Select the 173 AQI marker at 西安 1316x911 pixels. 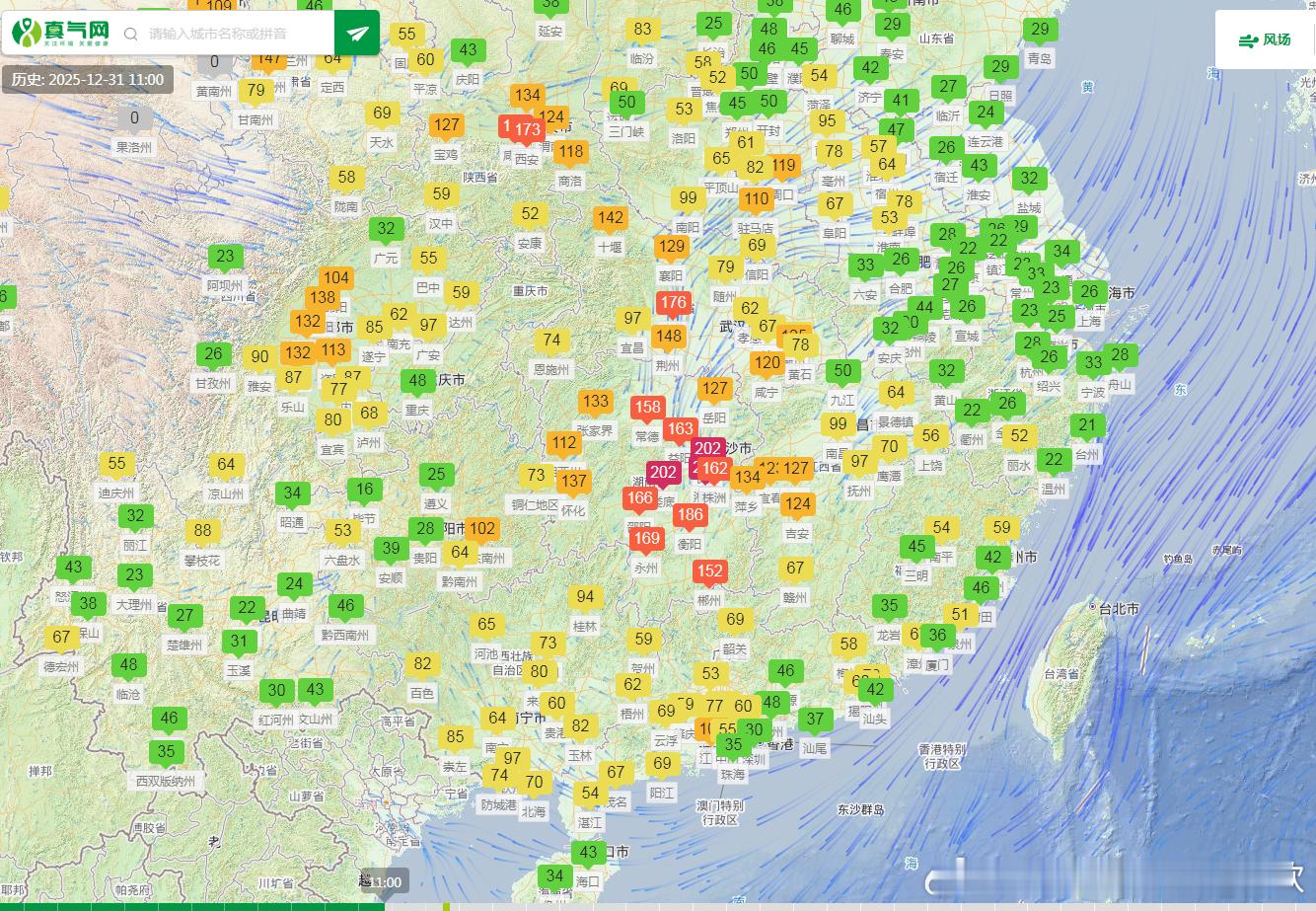pos(528,129)
